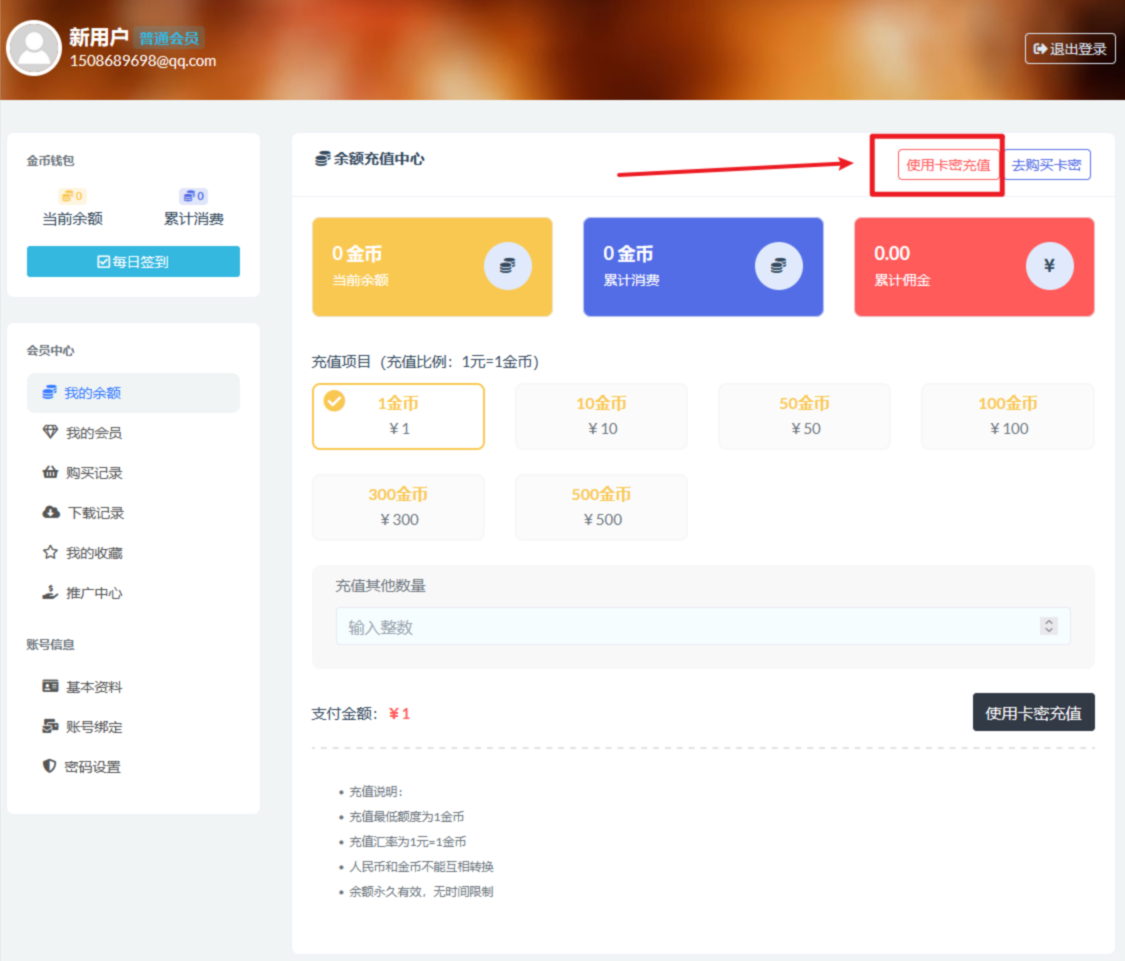Open 推广中心 in the sidebar menu
This screenshot has height=961, width=1125.
[x=94, y=593]
